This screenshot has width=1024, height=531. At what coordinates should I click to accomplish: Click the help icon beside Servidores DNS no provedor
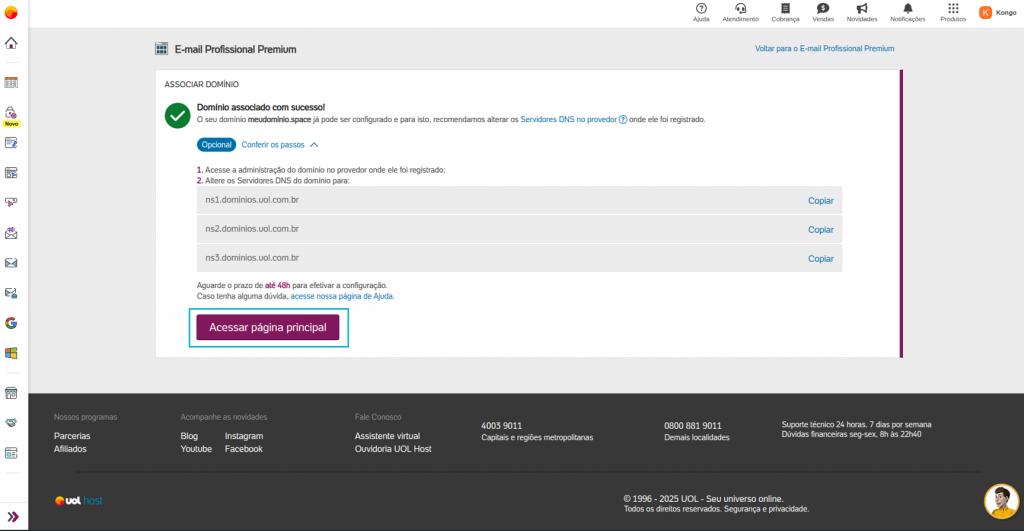pyautogui.click(x=622, y=120)
